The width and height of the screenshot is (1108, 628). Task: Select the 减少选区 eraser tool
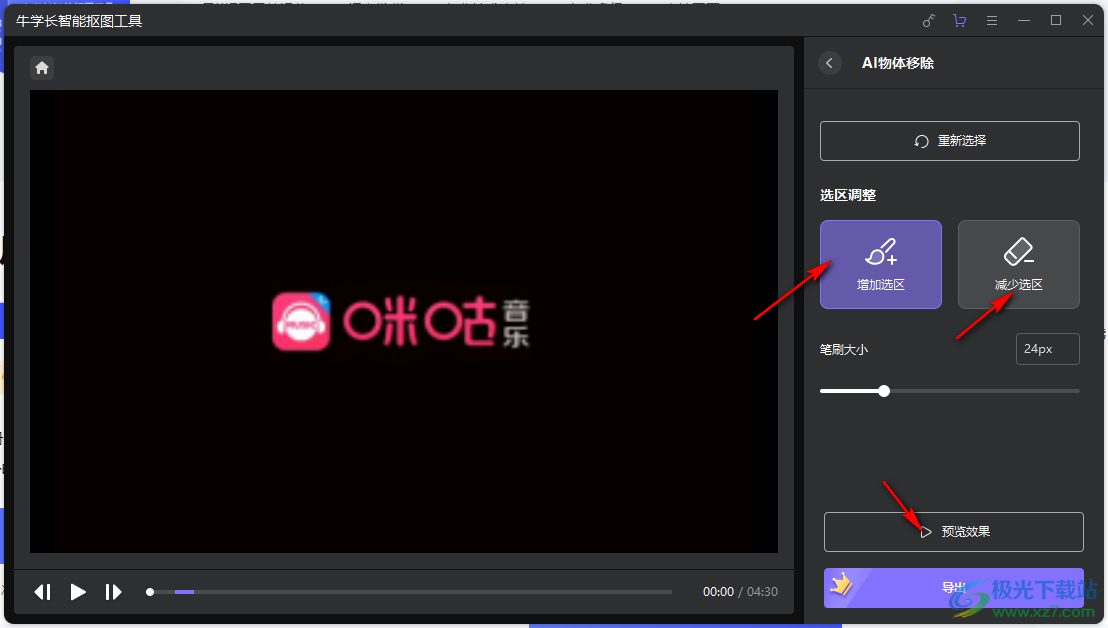(x=1018, y=264)
